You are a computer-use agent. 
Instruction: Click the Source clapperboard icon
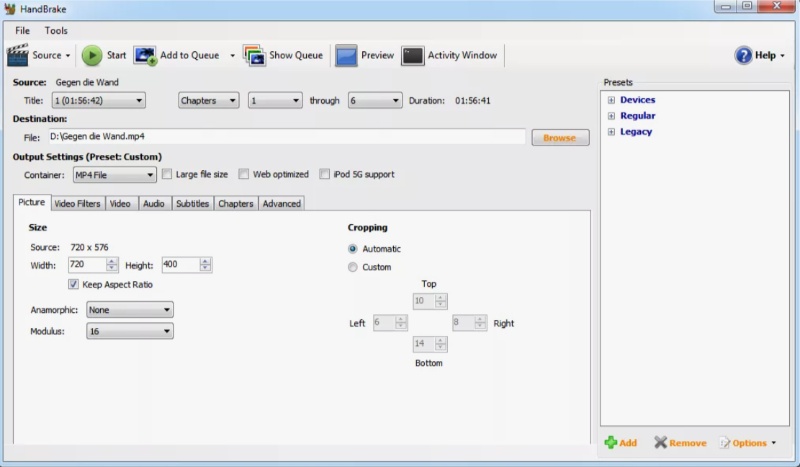click(x=17, y=55)
